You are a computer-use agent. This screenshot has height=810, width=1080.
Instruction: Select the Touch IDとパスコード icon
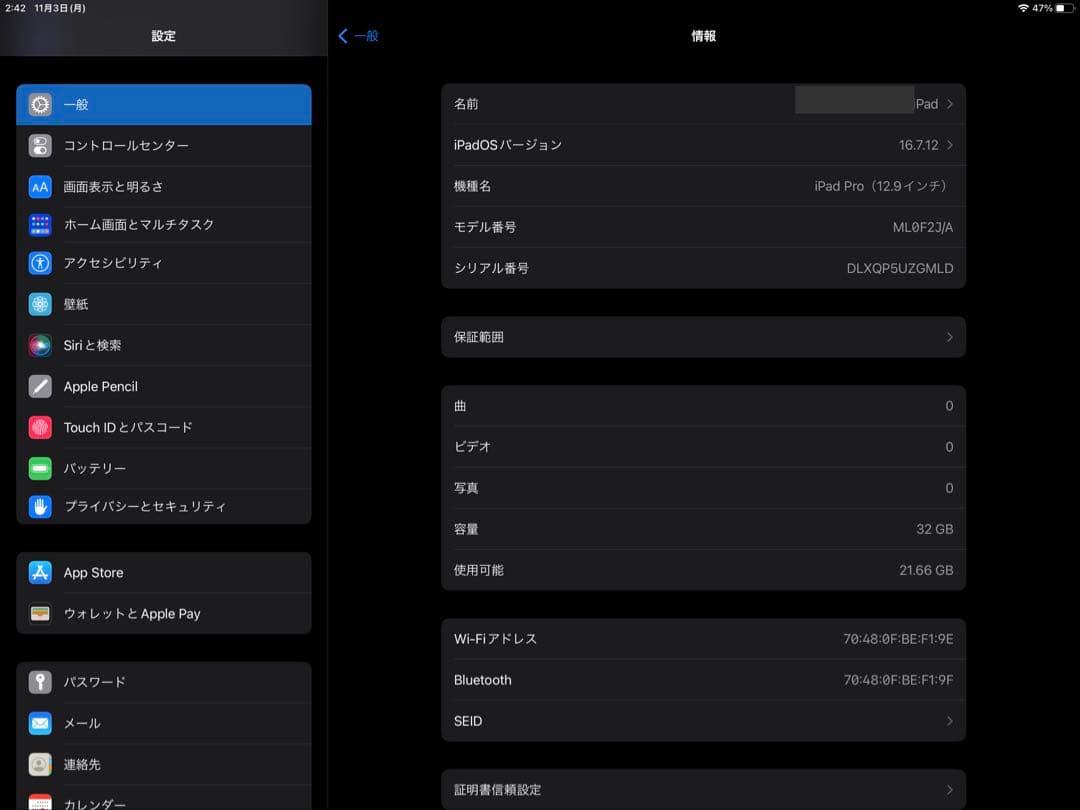(39, 427)
